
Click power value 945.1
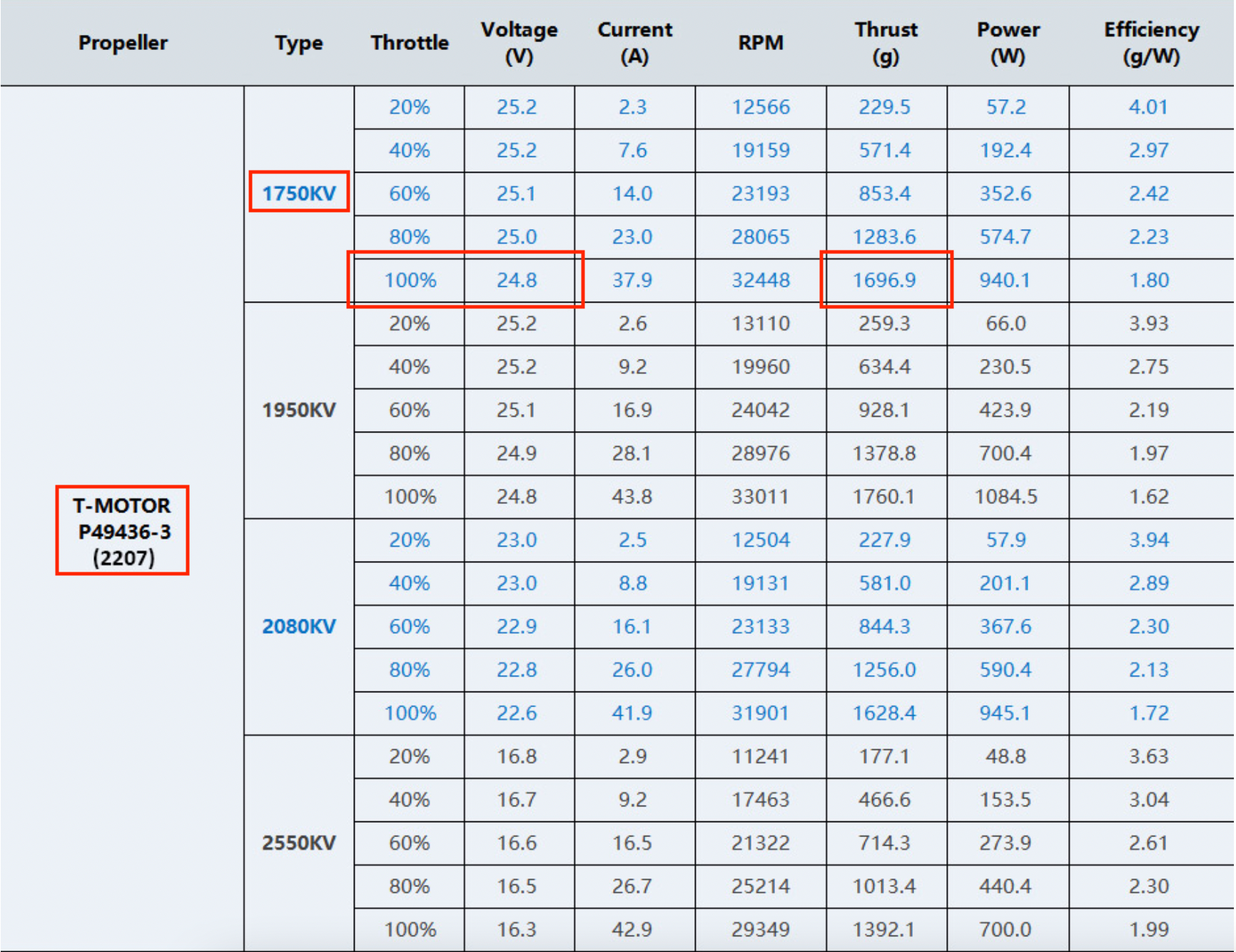[x=1005, y=713]
